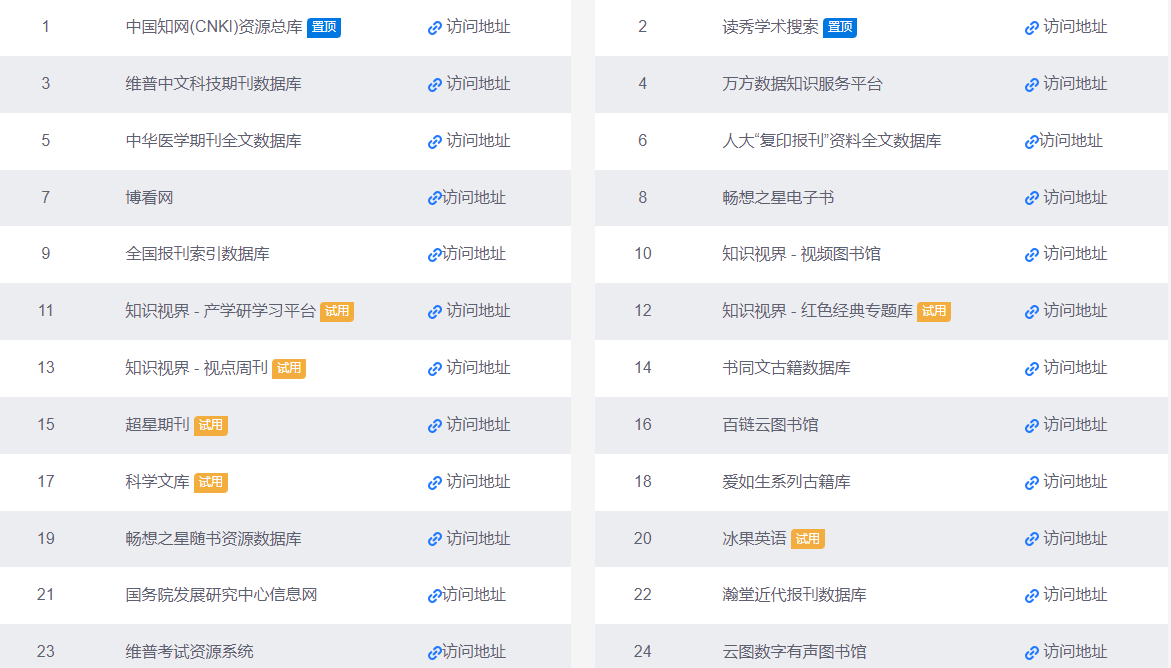Select the database name 爱如生系列古籍库
This screenshot has height=668, width=1171.
(786, 481)
